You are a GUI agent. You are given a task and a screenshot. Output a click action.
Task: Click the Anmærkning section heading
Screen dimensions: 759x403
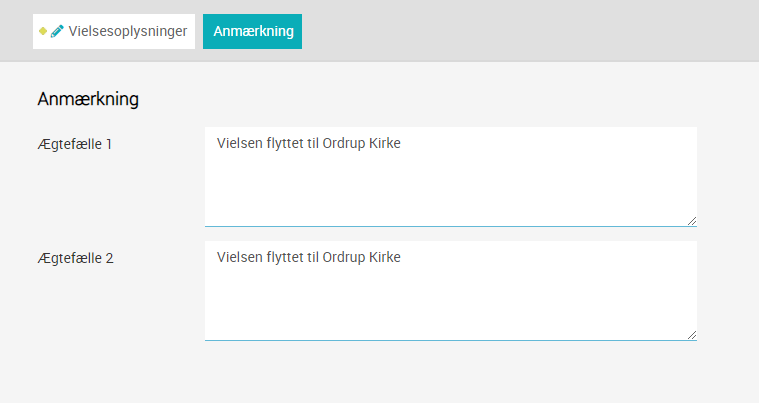pyautogui.click(x=88, y=99)
